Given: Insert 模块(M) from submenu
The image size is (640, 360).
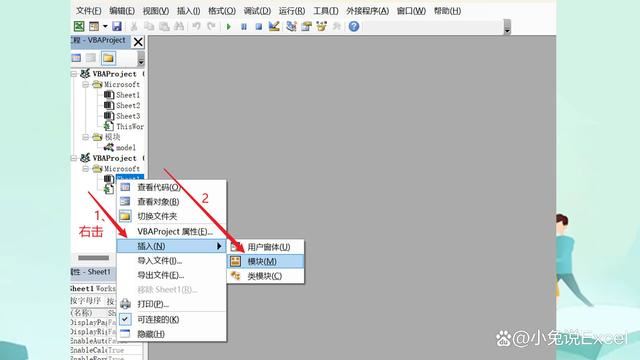Looking at the screenshot, I should [x=266, y=261].
